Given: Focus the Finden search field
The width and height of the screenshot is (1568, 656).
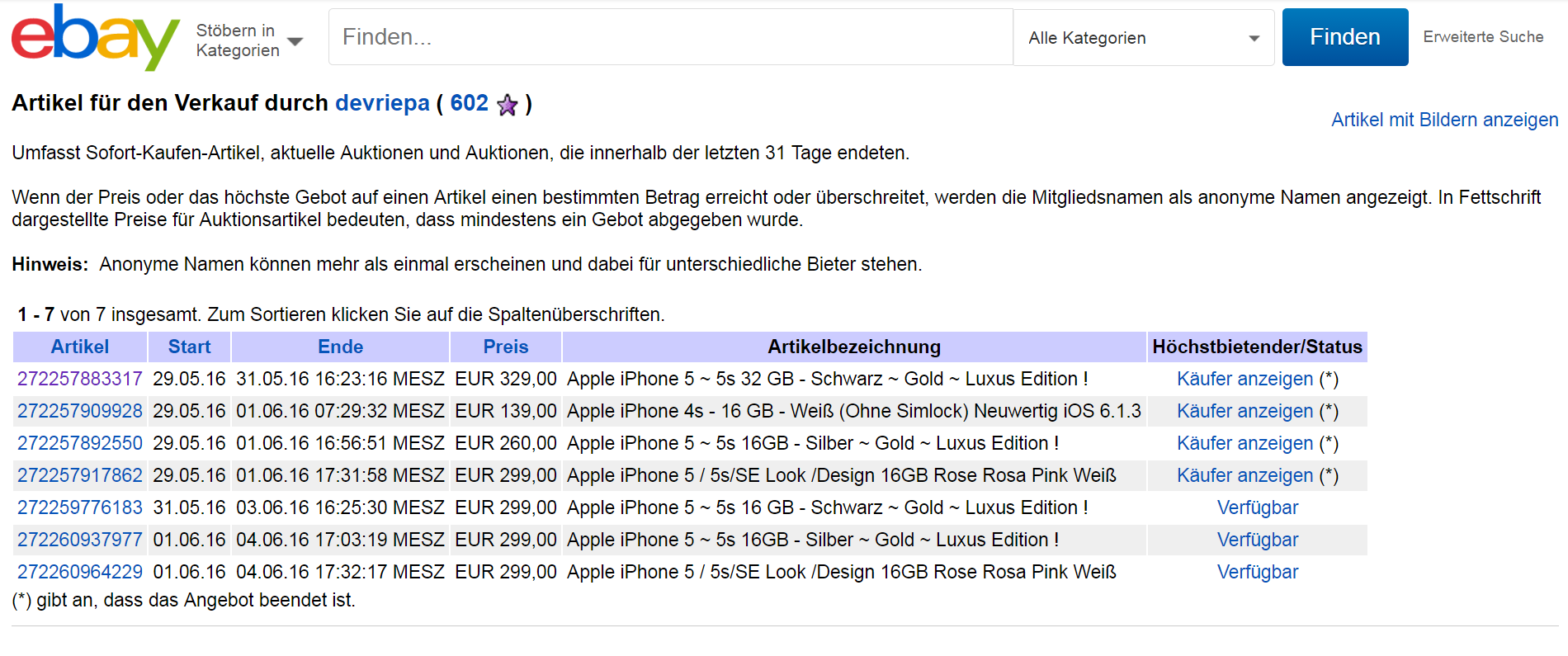Looking at the screenshot, I should [670, 37].
